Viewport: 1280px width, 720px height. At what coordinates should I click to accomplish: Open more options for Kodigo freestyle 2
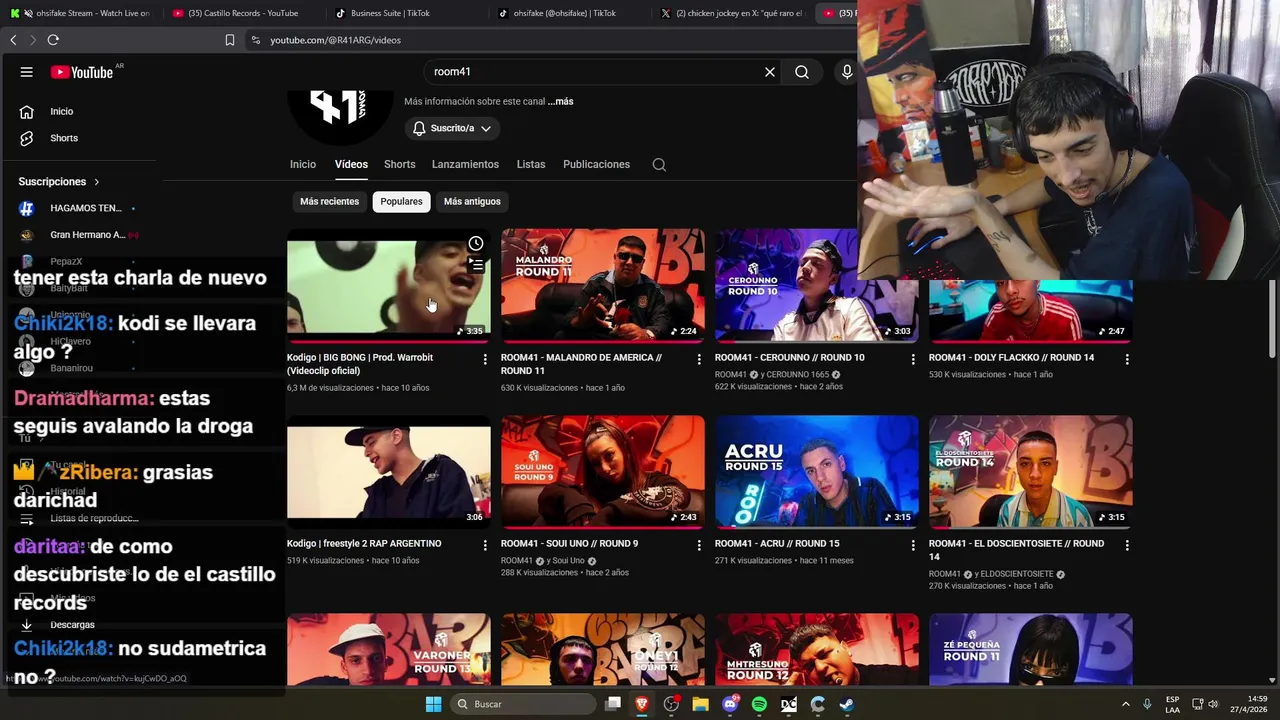(x=485, y=545)
